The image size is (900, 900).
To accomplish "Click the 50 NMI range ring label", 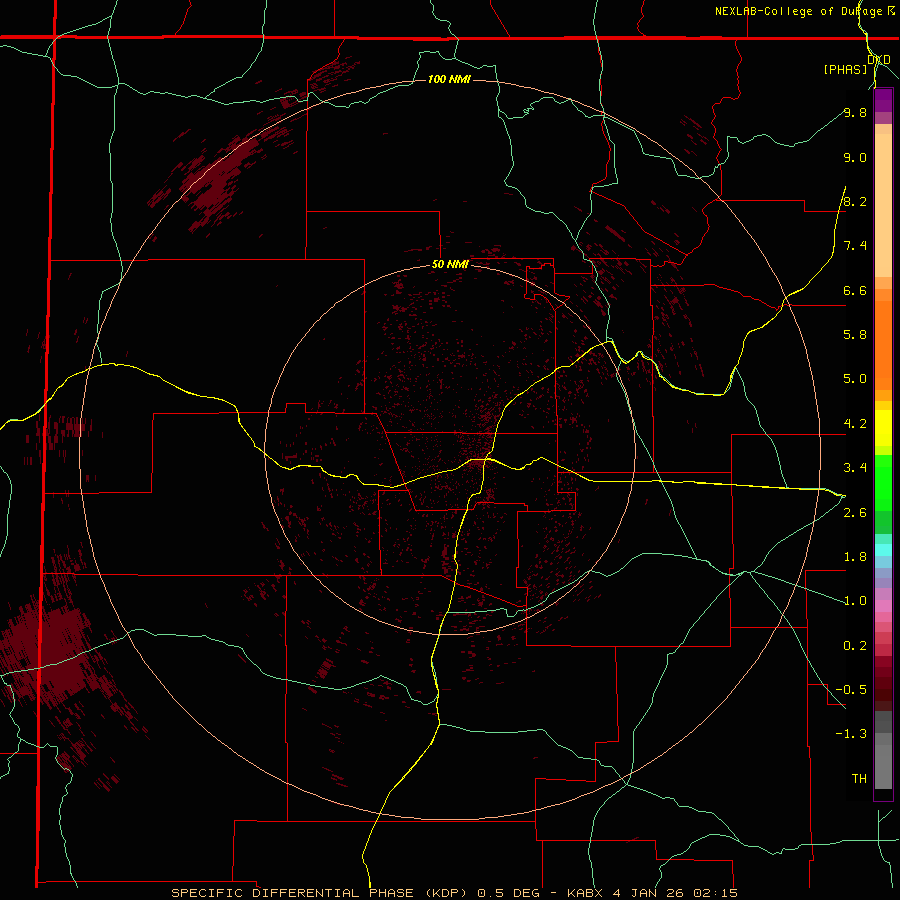I will (450, 264).
